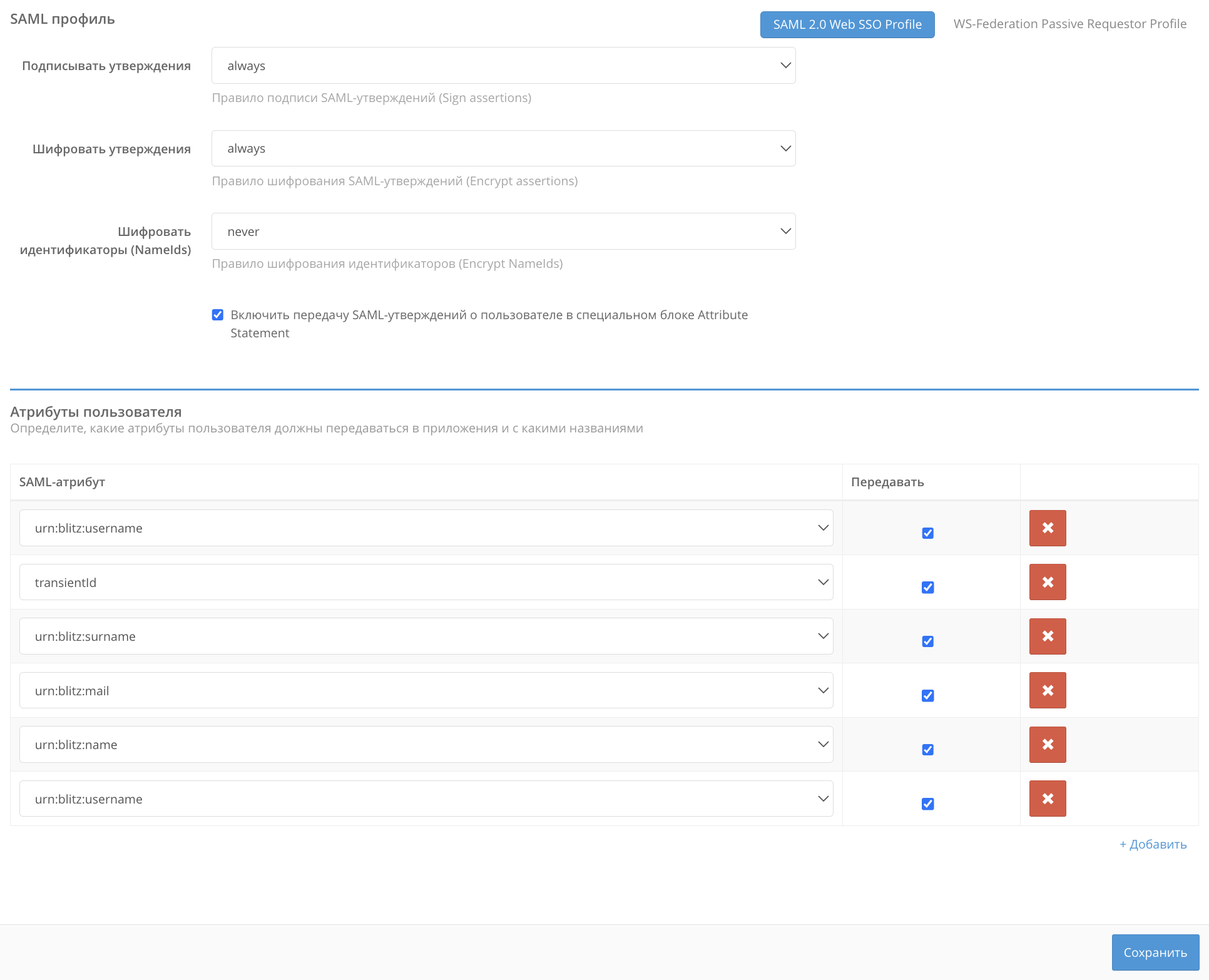Image resolution: width=1209 pixels, height=980 pixels.
Task: Switch to WS-Federation Passive Requestor Profile tab
Action: pyautogui.click(x=1069, y=24)
